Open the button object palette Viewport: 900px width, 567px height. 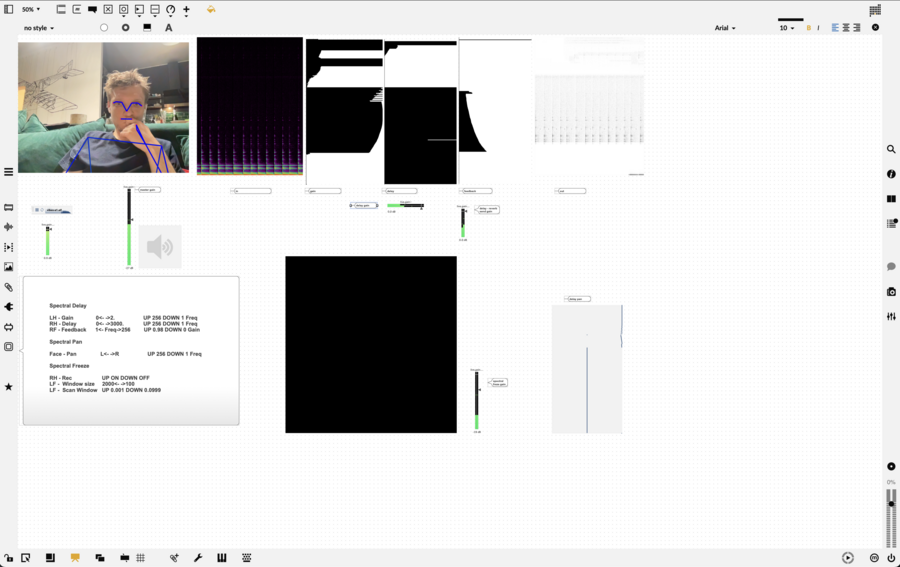point(123,9)
